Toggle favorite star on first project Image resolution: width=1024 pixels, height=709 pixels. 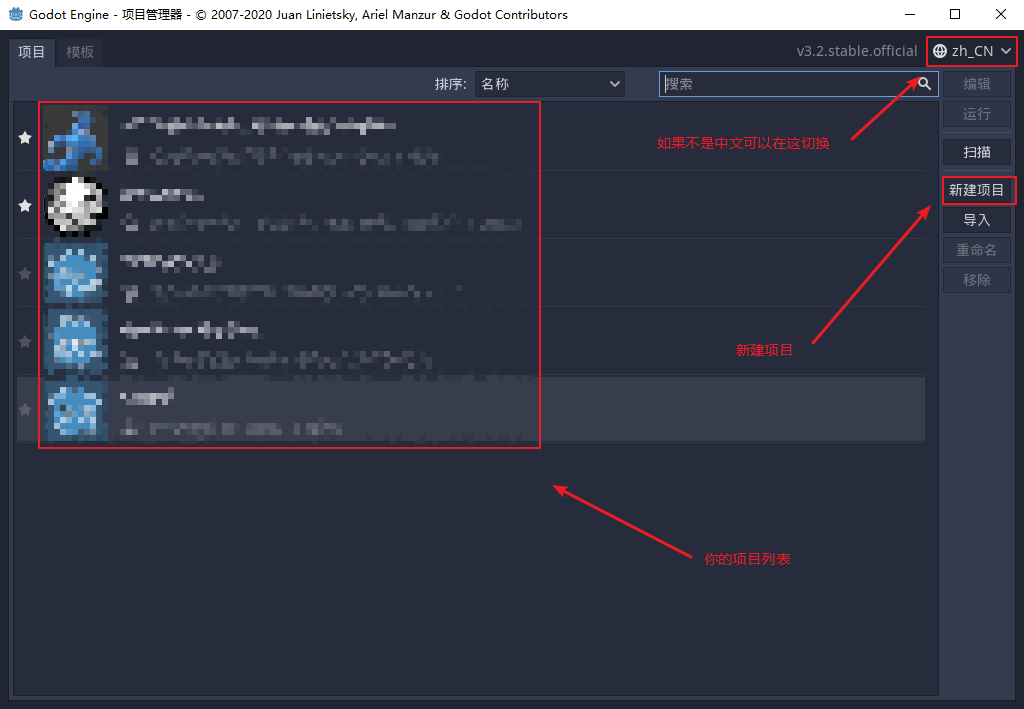click(x=25, y=138)
